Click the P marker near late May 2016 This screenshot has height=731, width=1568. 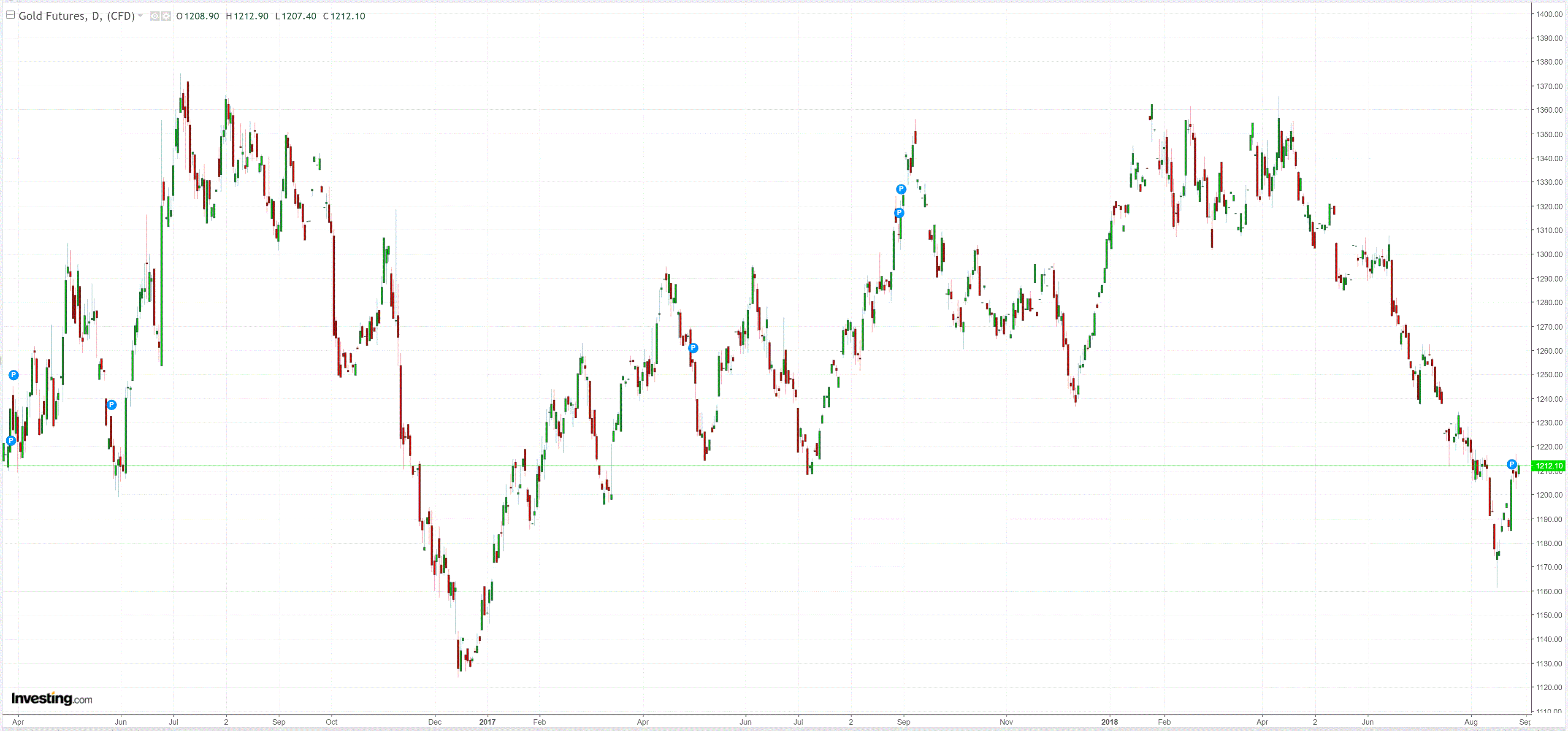111,405
